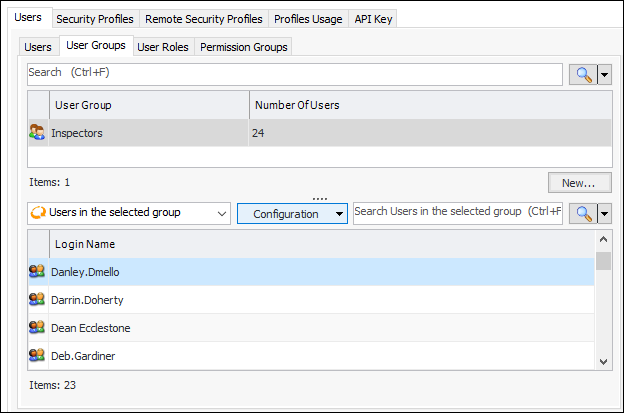The image size is (624, 413).
Task: Open the API Key tab
Action: (x=372, y=19)
